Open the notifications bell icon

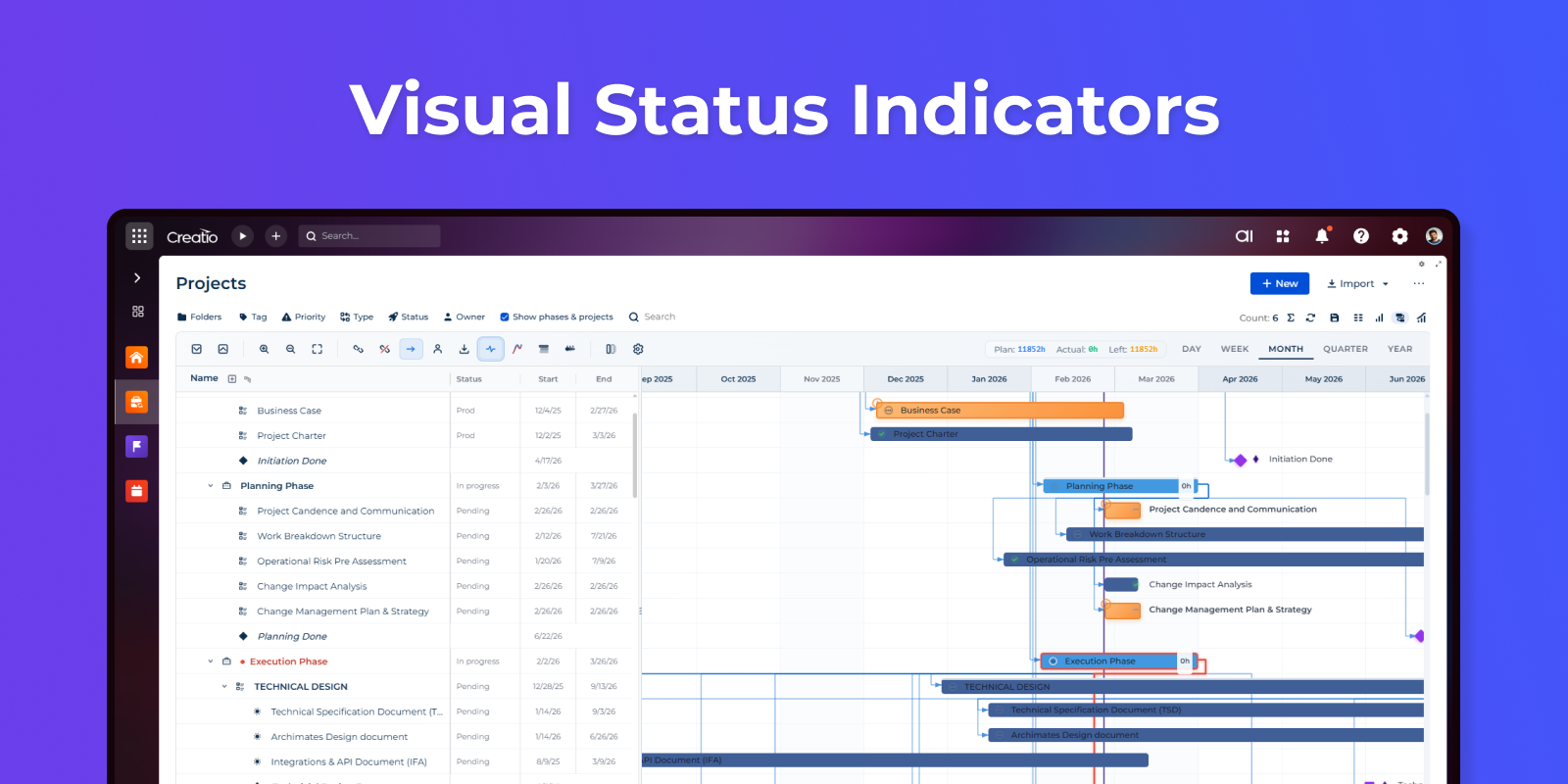pos(1322,236)
